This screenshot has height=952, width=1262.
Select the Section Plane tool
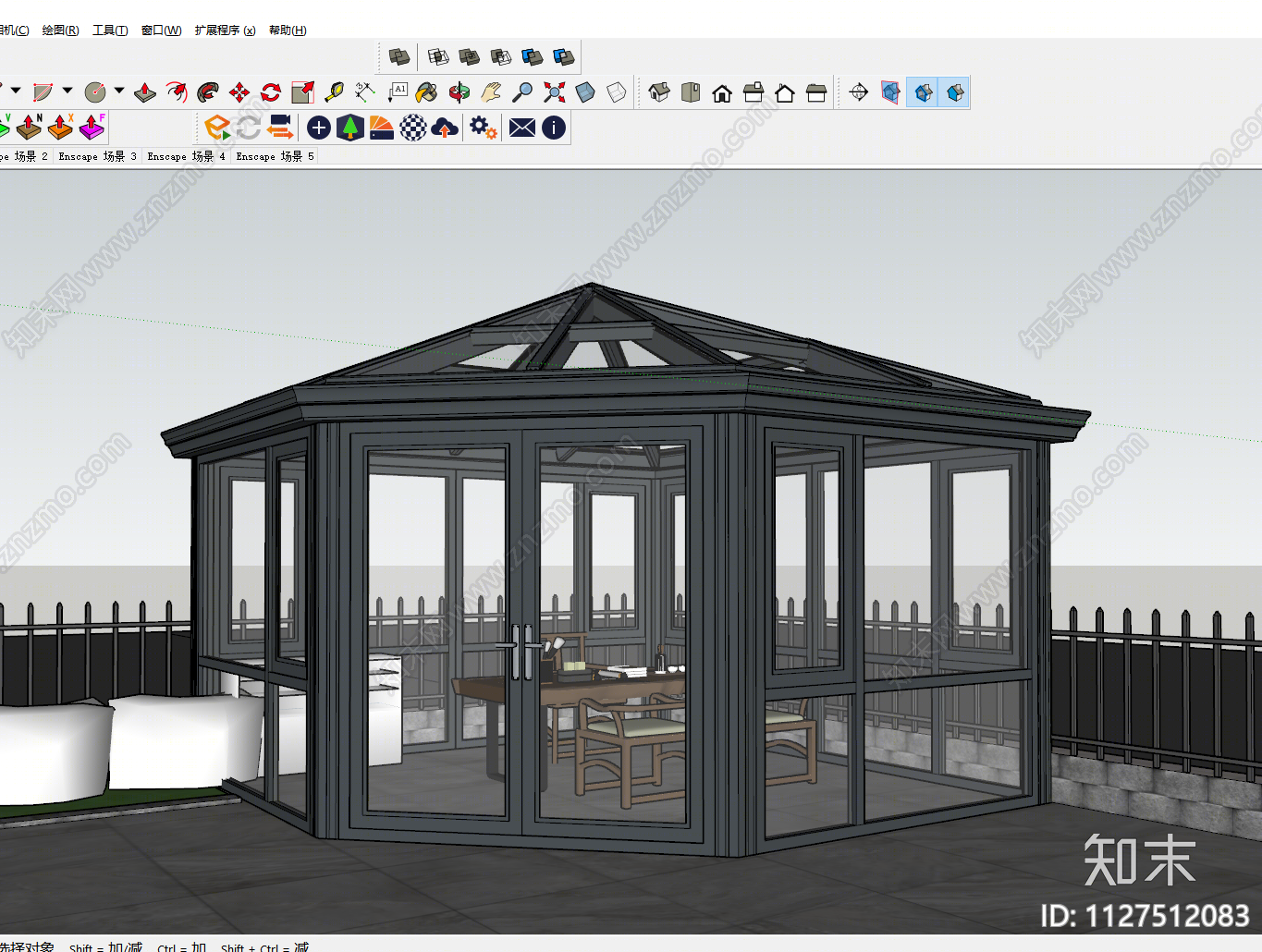859,92
